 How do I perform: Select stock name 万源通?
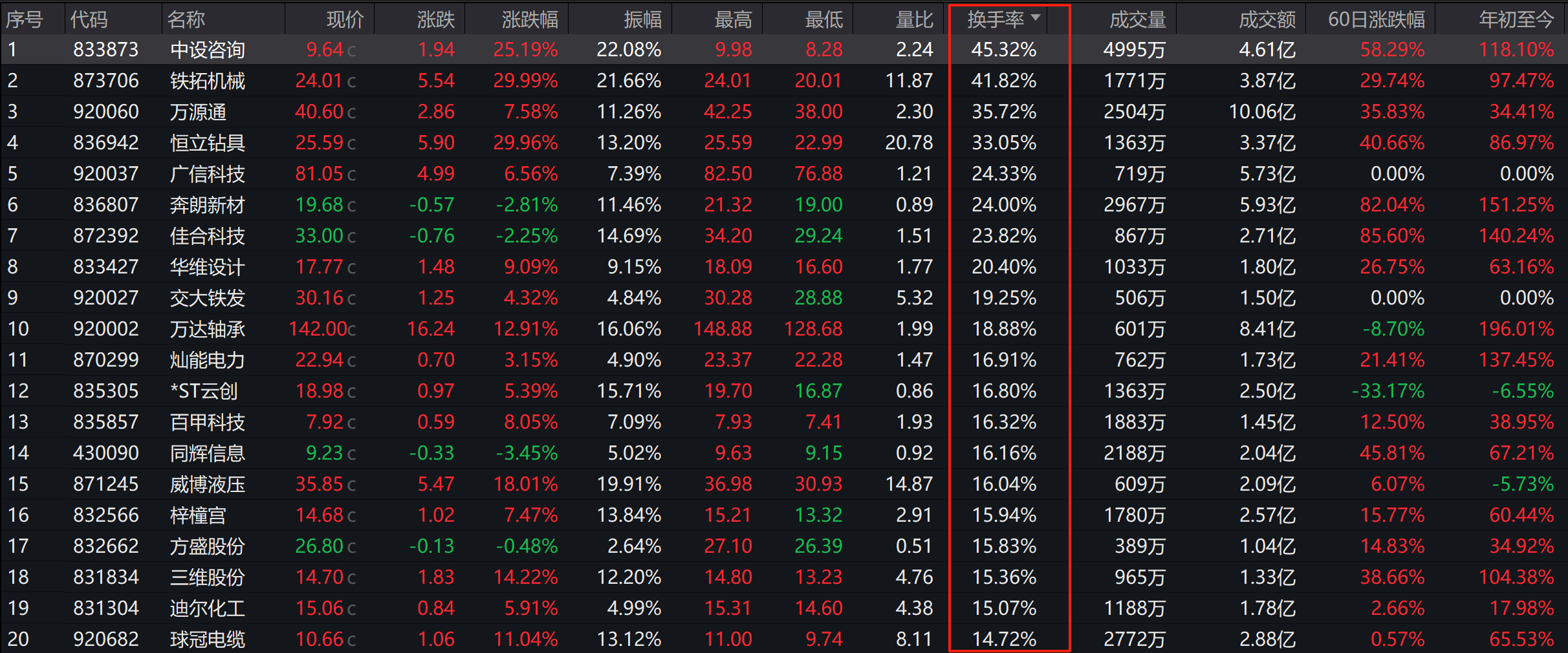point(198,112)
